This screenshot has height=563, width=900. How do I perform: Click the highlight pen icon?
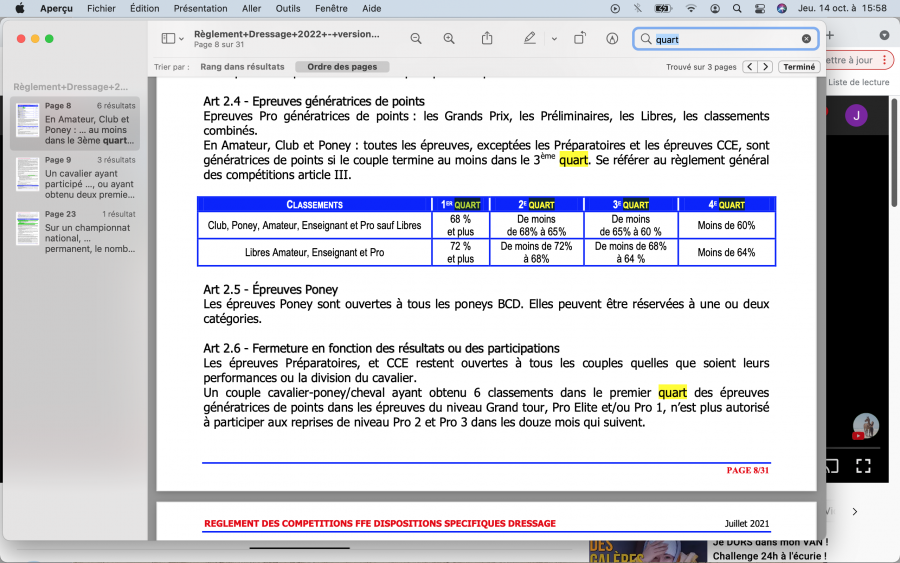click(x=530, y=39)
